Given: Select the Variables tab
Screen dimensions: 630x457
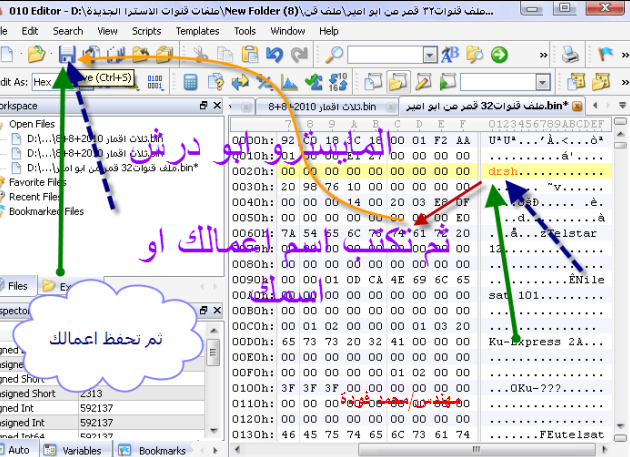Looking at the screenshot, I should [74, 450].
